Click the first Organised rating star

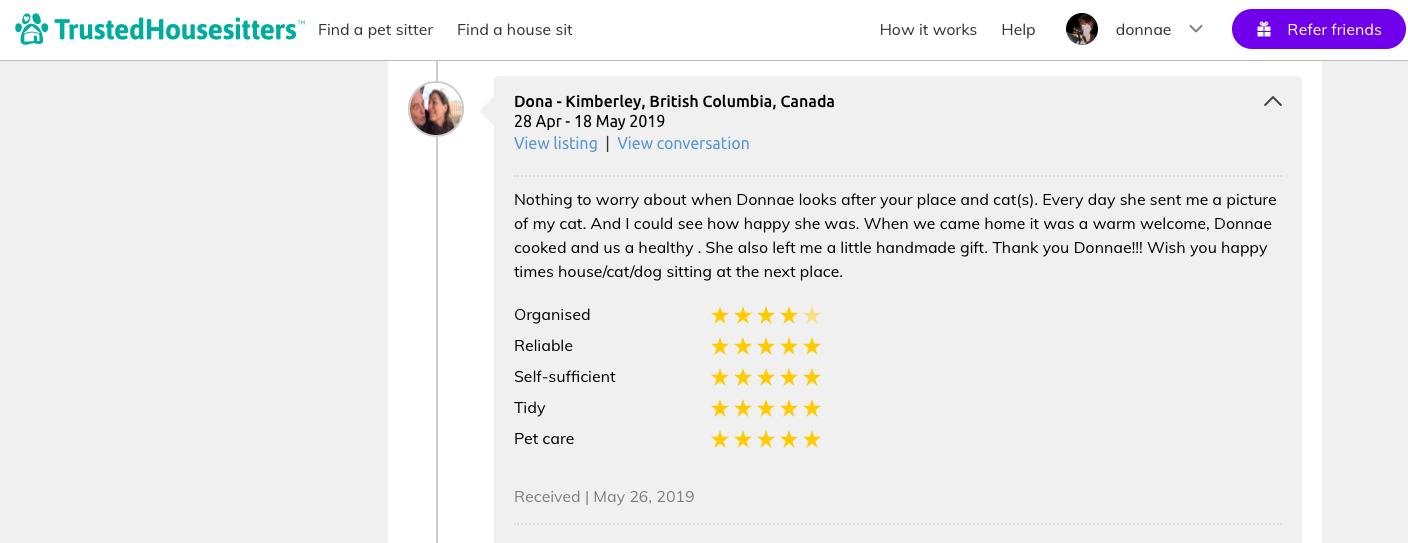coord(720,316)
